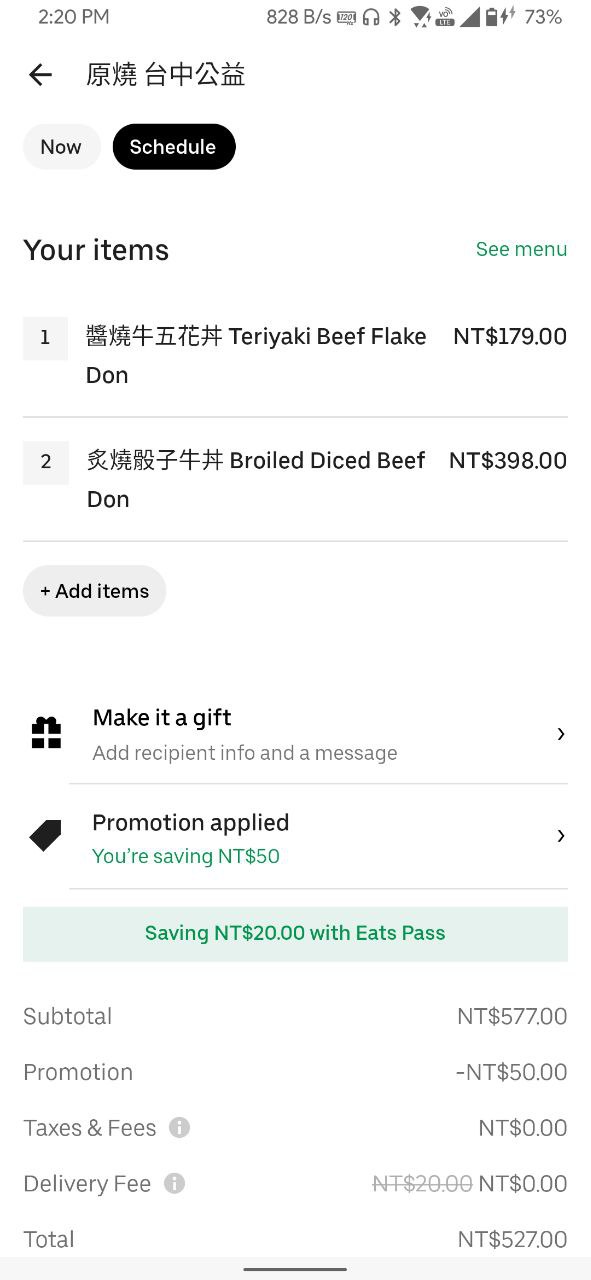Expand Promotion applied chevron
591x1280 pixels.
(561, 836)
